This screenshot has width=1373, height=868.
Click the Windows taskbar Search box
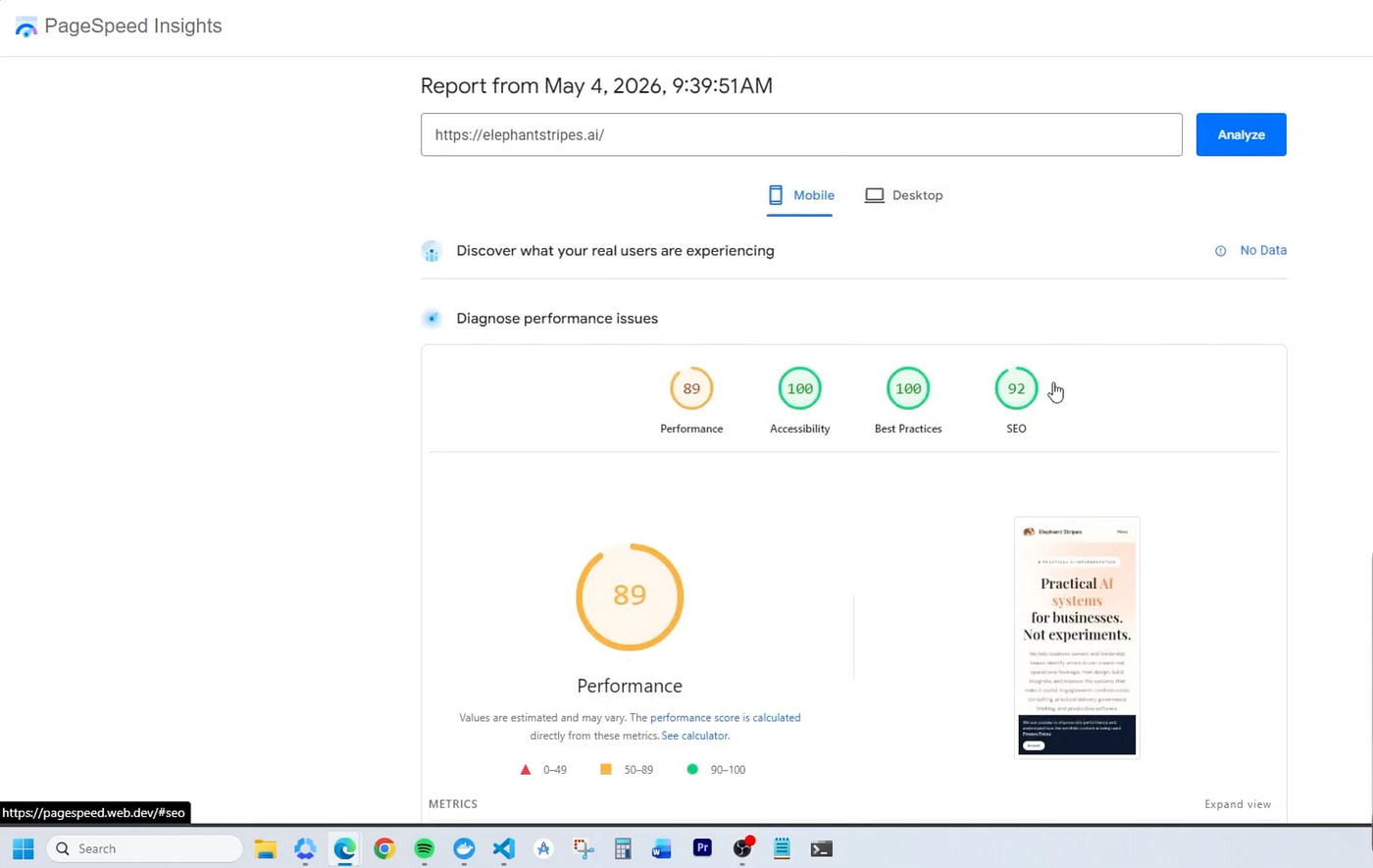pyautogui.click(x=144, y=848)
